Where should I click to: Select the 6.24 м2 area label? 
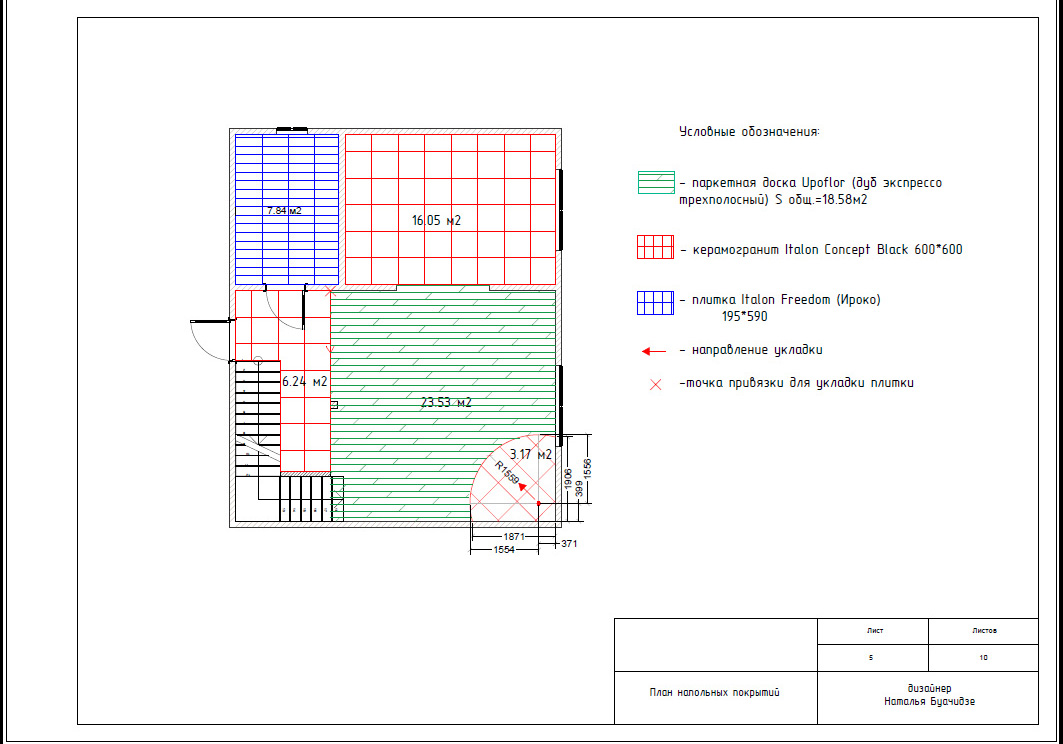(304, 382)
